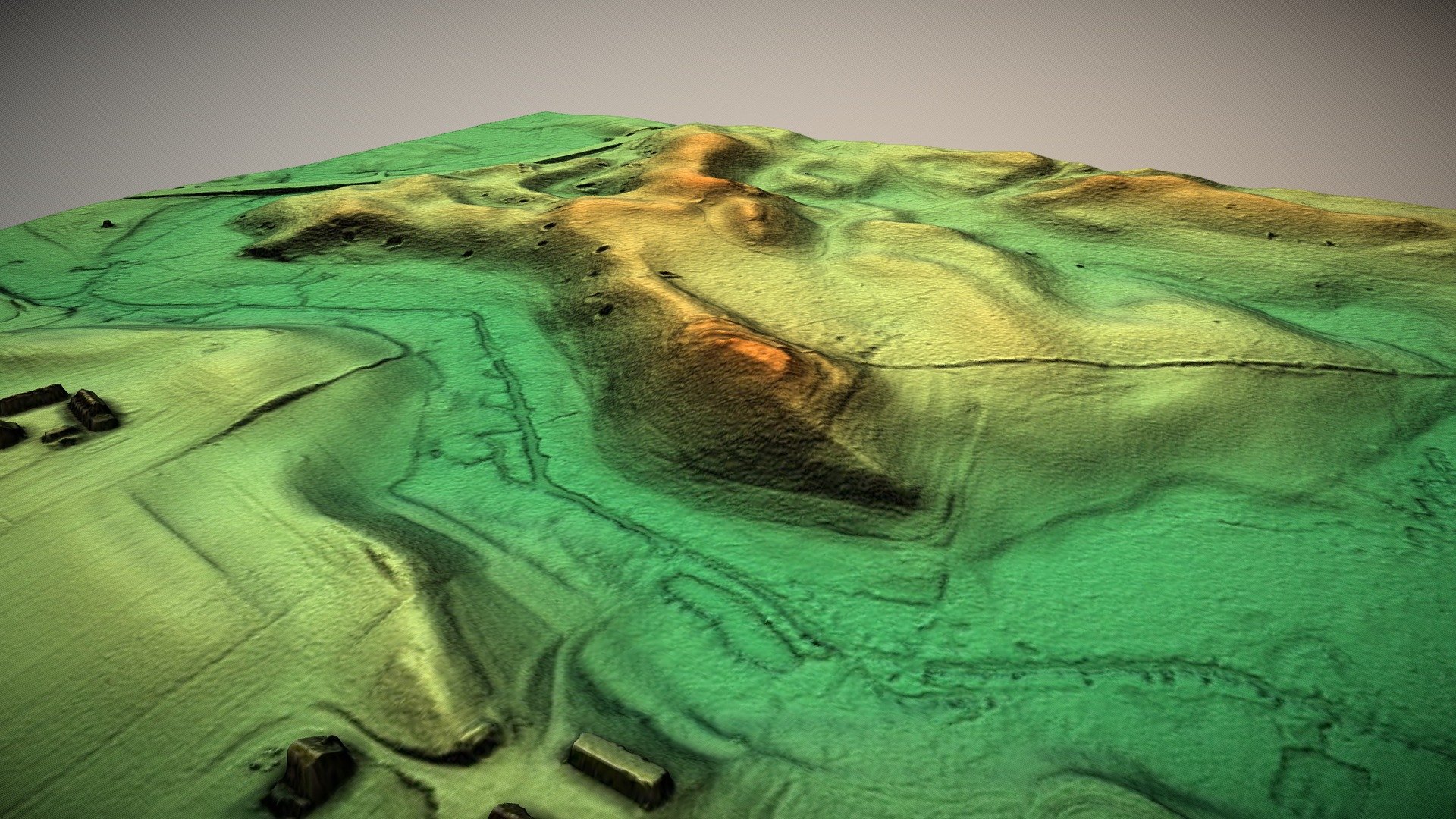Screen dimensions: 1456x819
Task: Select the long rectangular building at bottom center
Action: click(x=620, y=769)
